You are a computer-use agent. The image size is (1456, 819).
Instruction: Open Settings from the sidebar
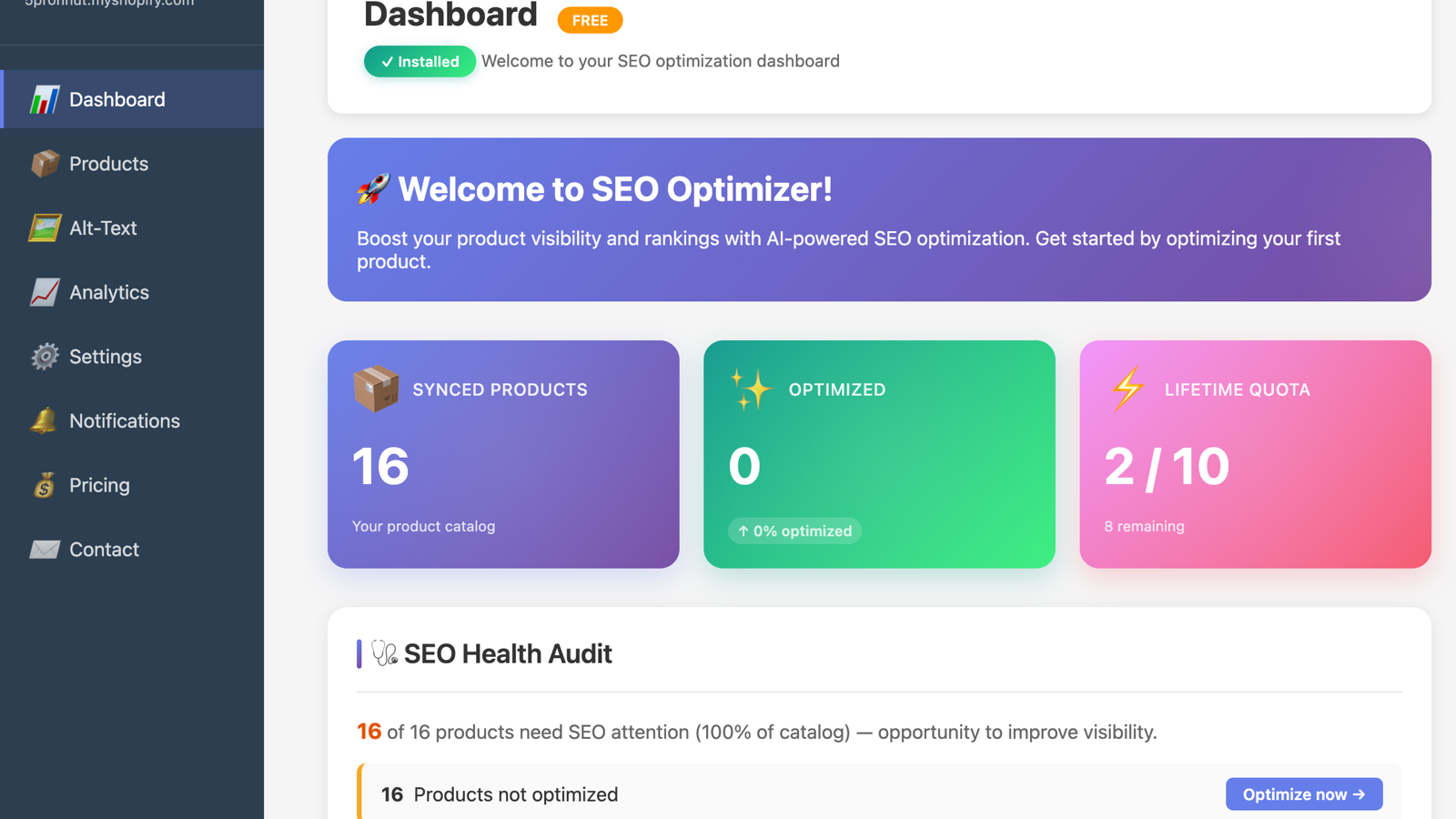pyautogui.click(x=132, y=357)
